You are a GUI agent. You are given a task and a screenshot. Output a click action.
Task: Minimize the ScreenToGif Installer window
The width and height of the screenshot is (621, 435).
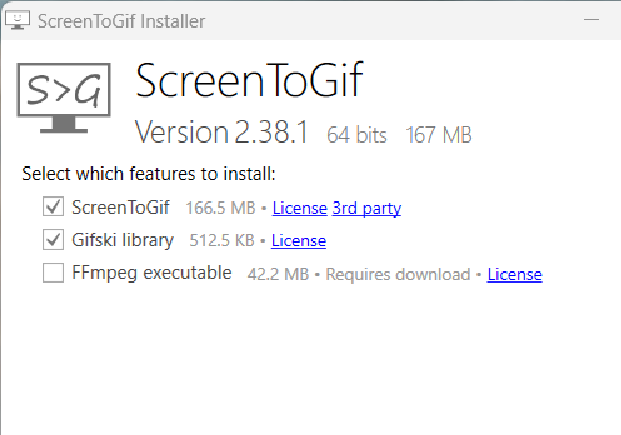click(x=591, y=19)
